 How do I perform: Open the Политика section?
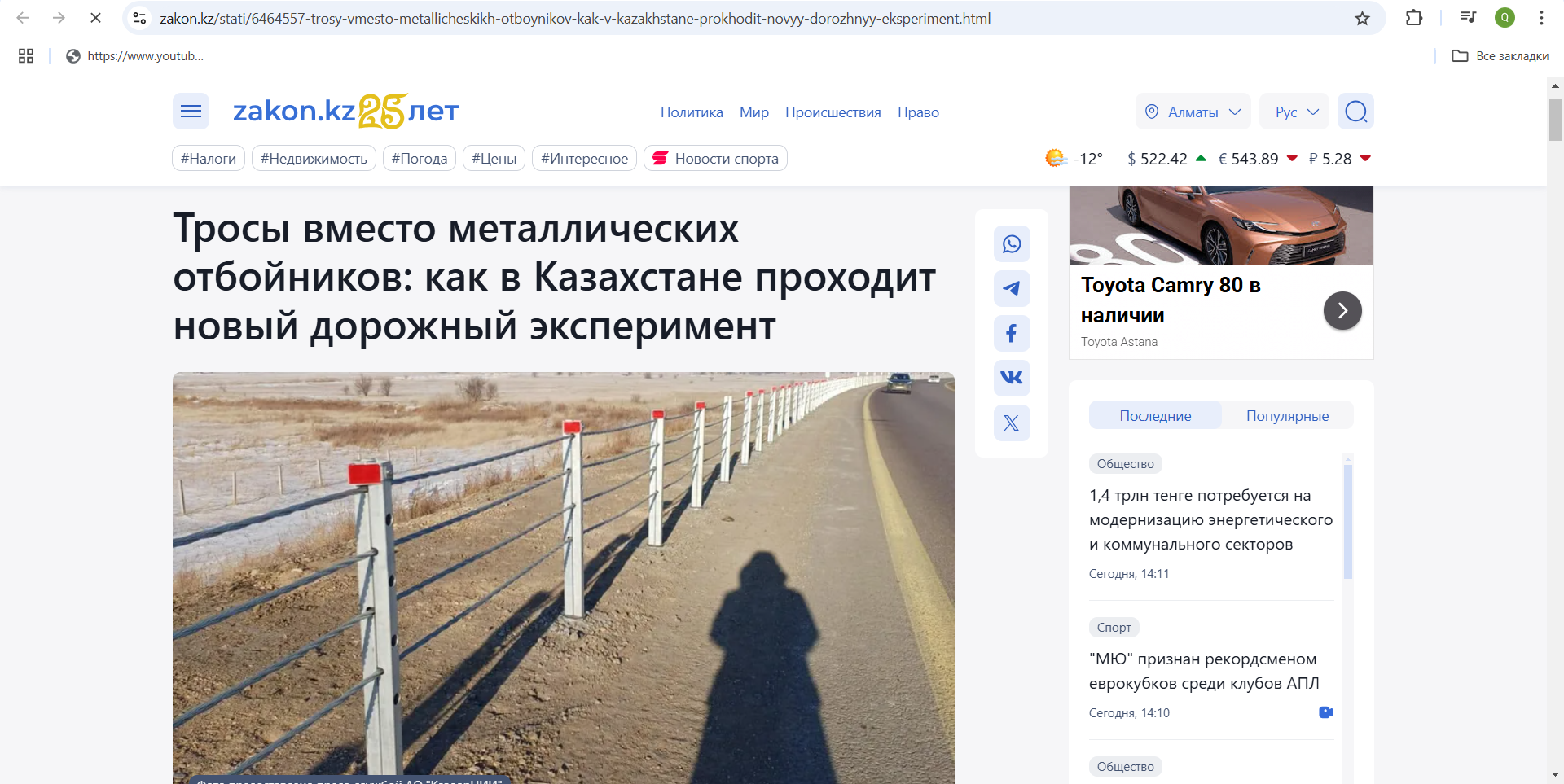coord(692,112)
